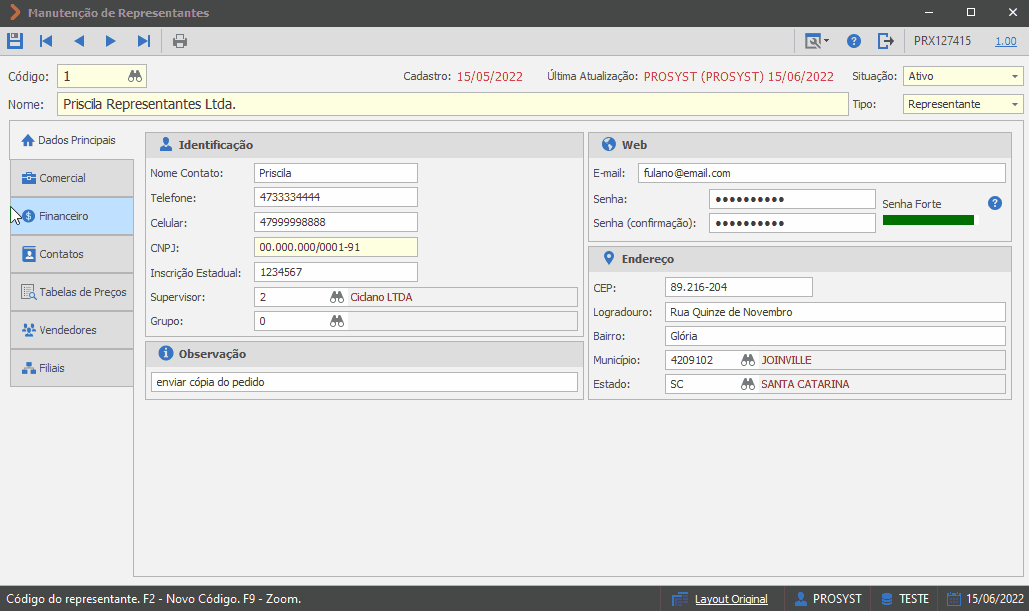1029x611 pixels.
Task: Advance to the next record
Action: click(110, 41)
